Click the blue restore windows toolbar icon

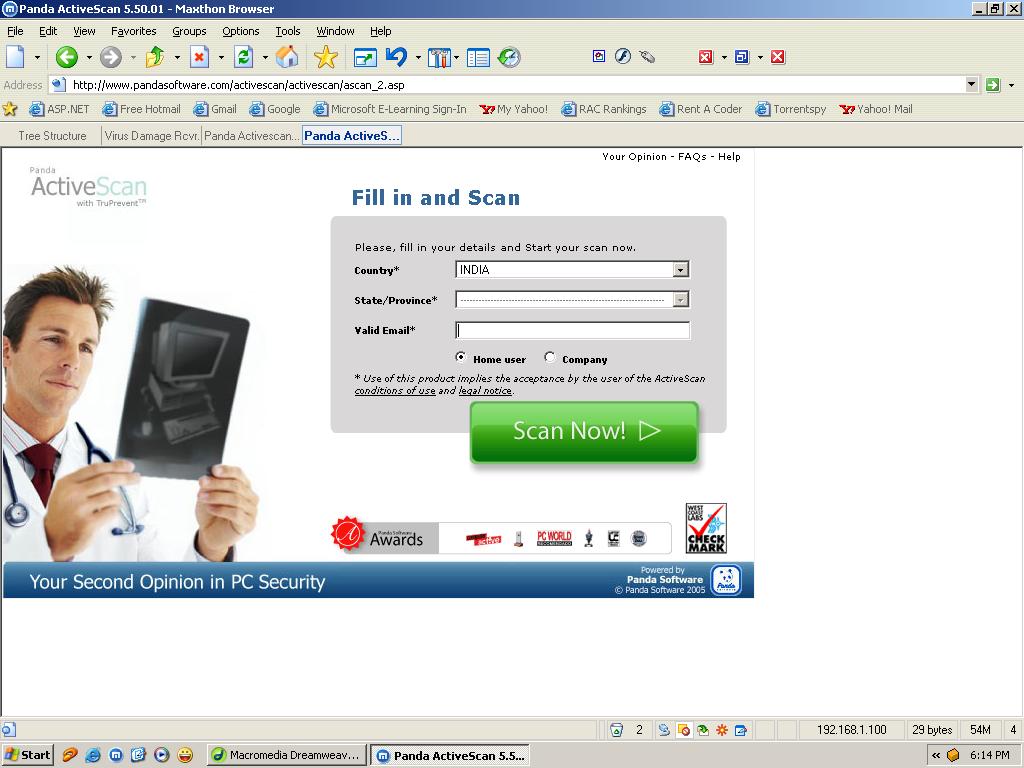tap(742, 57)
